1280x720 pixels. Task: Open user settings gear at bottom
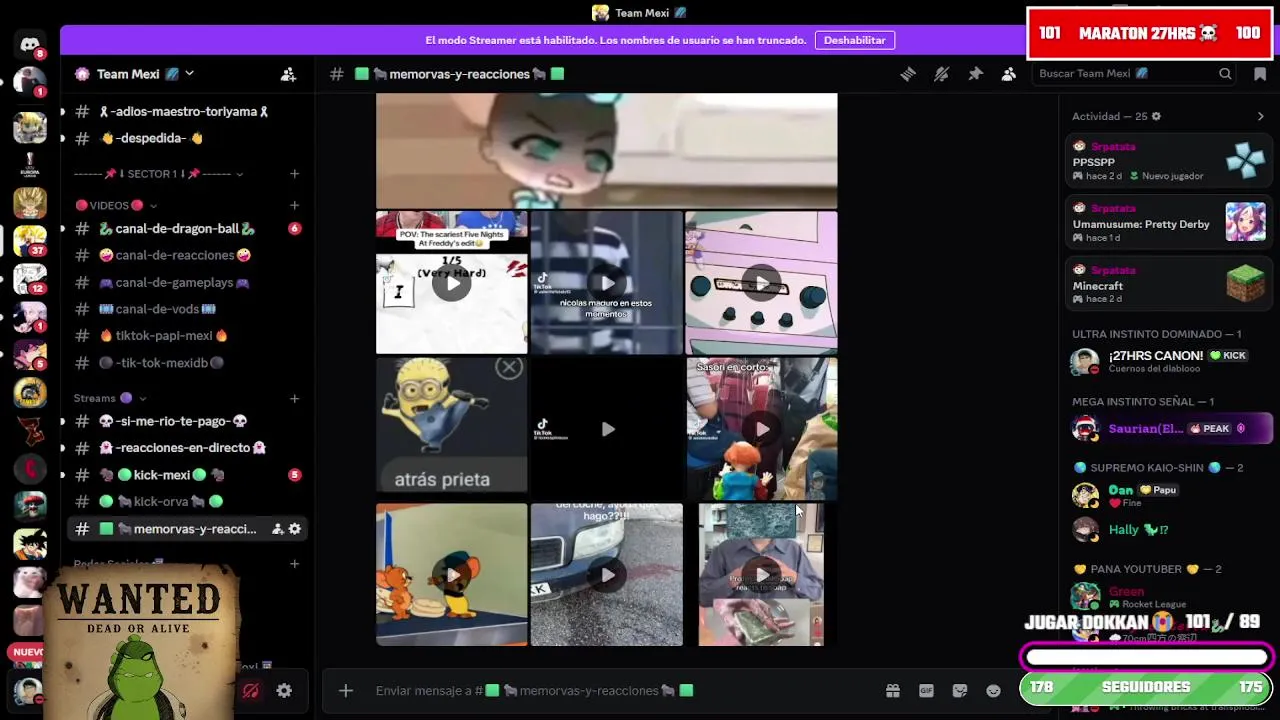[x=284, y=690]
